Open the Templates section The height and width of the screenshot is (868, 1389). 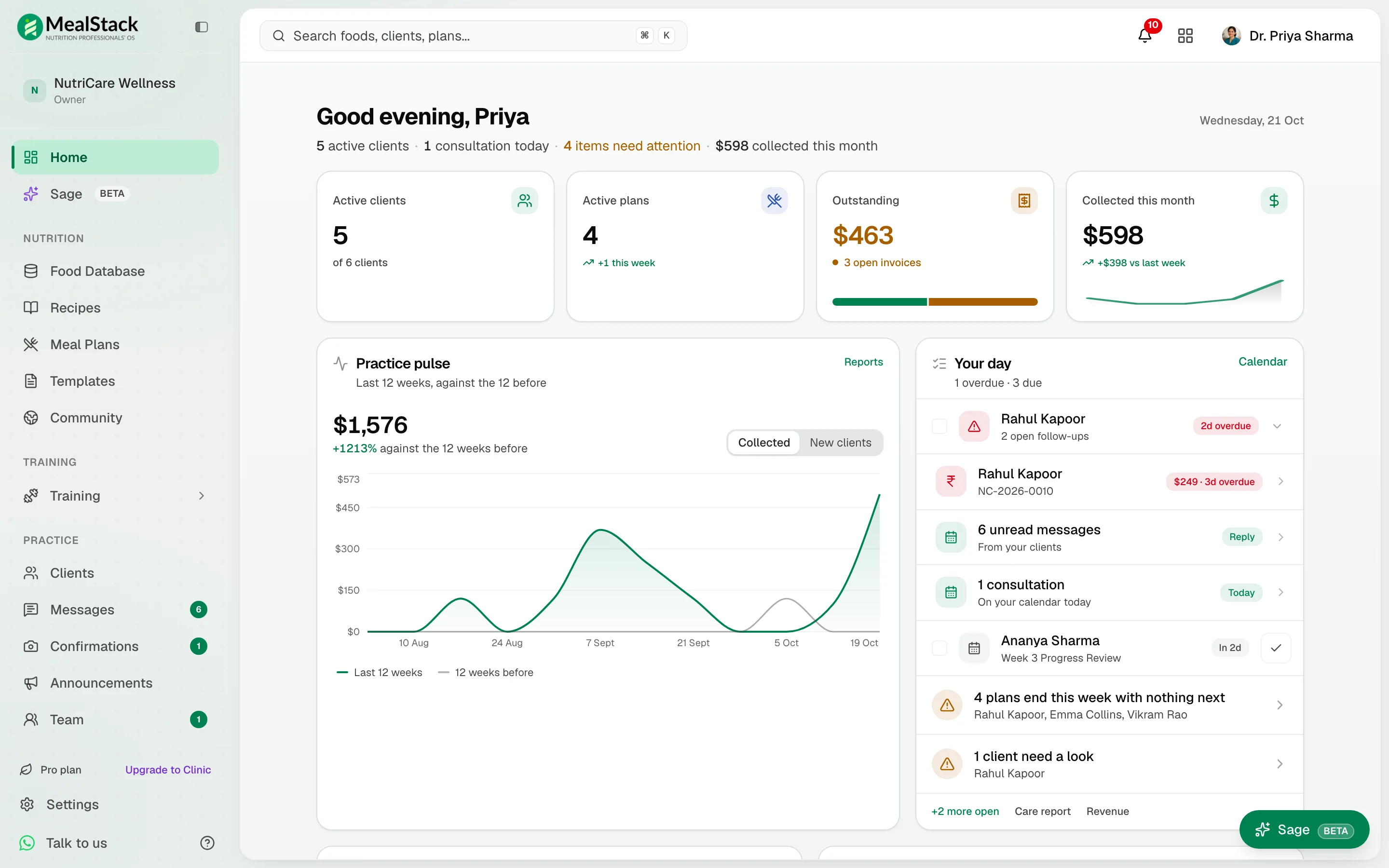(x=115, y=381)
